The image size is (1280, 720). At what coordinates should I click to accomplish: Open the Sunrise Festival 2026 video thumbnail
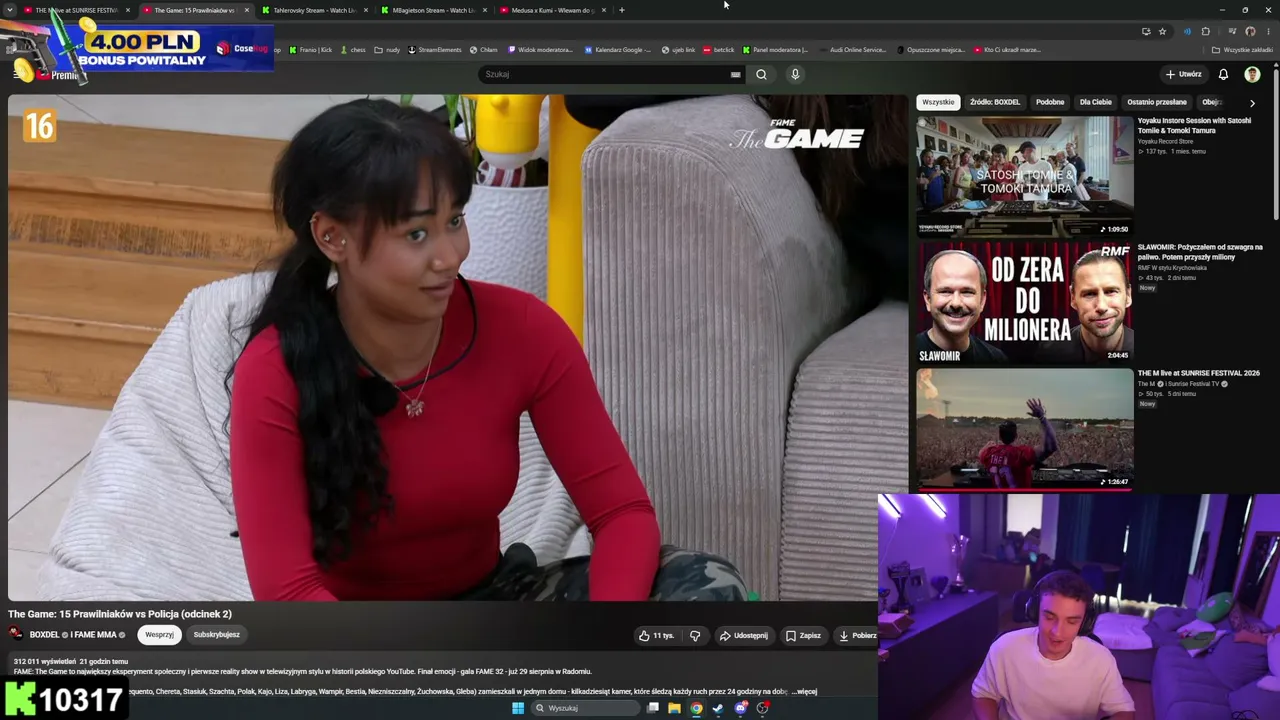[x=1025, y=428]
